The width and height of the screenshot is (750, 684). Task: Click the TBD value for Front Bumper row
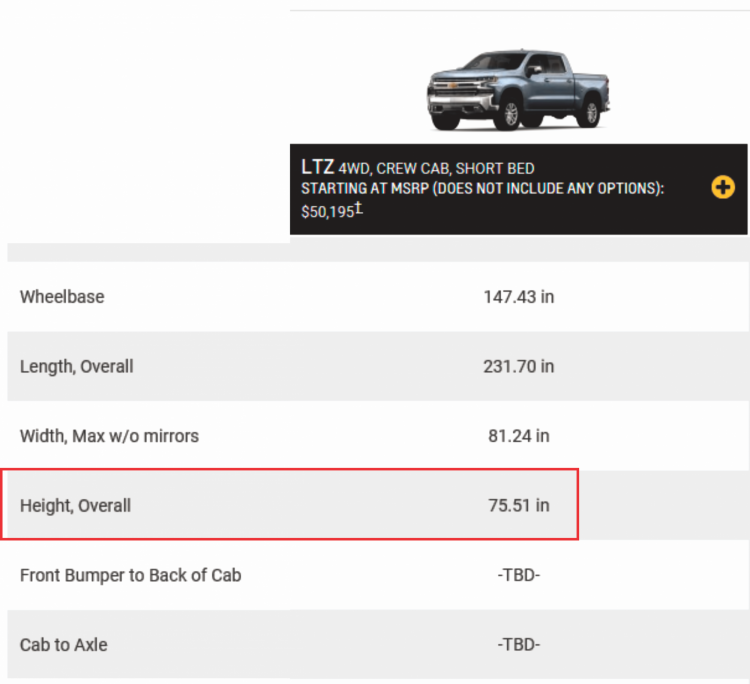pos(518,575)
